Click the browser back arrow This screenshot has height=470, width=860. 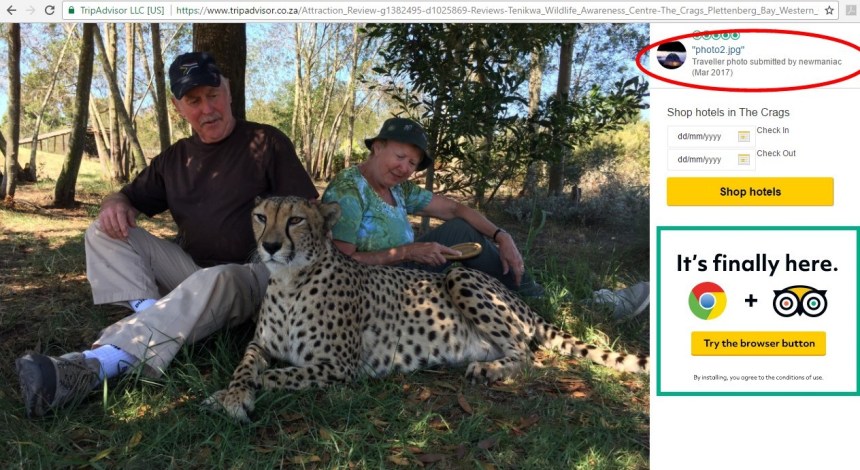coord(11,10)
